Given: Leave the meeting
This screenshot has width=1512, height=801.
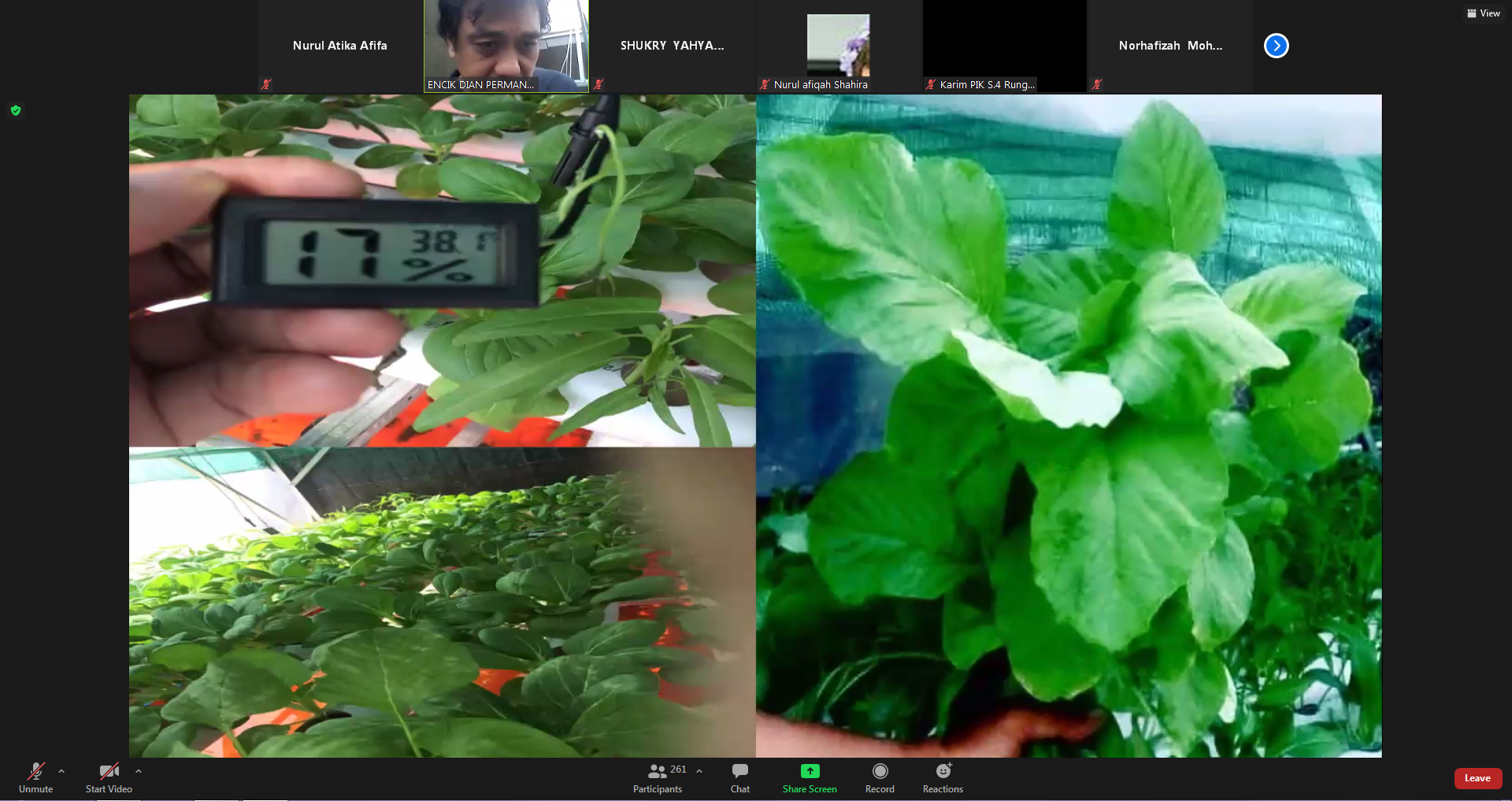Looking at the screenshot, I should pyautogui.click(x=1477, y=778).
